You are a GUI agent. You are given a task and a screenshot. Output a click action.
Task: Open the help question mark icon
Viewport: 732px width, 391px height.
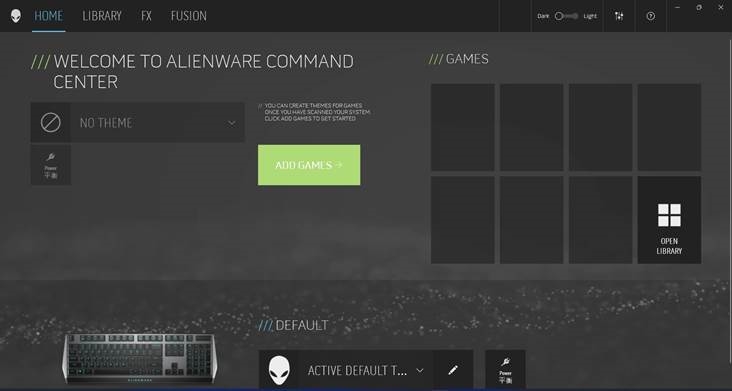pos(650,16)
